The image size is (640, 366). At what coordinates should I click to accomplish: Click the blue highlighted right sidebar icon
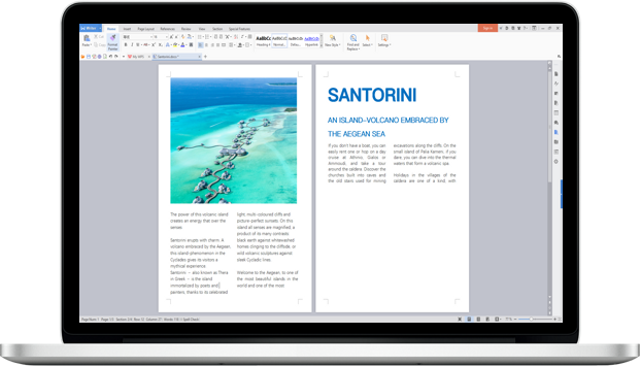pyautogui.click(x=556, y=132)
